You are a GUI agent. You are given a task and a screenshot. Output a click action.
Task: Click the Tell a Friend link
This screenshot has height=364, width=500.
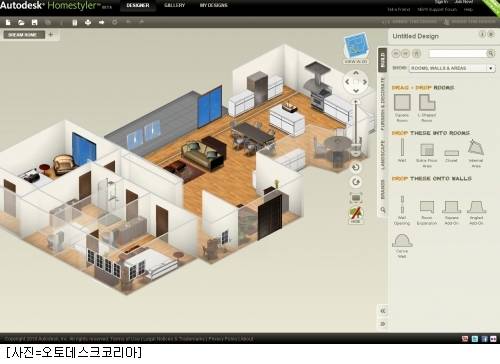click(x=399, y=10)
